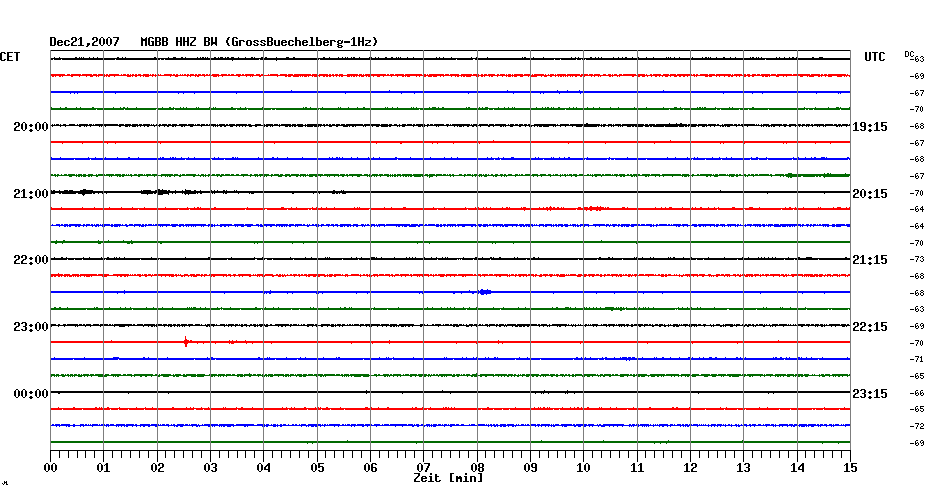Click minute label 08 on time axis
This screenshot has width=930, height=494.
[477, 468]
